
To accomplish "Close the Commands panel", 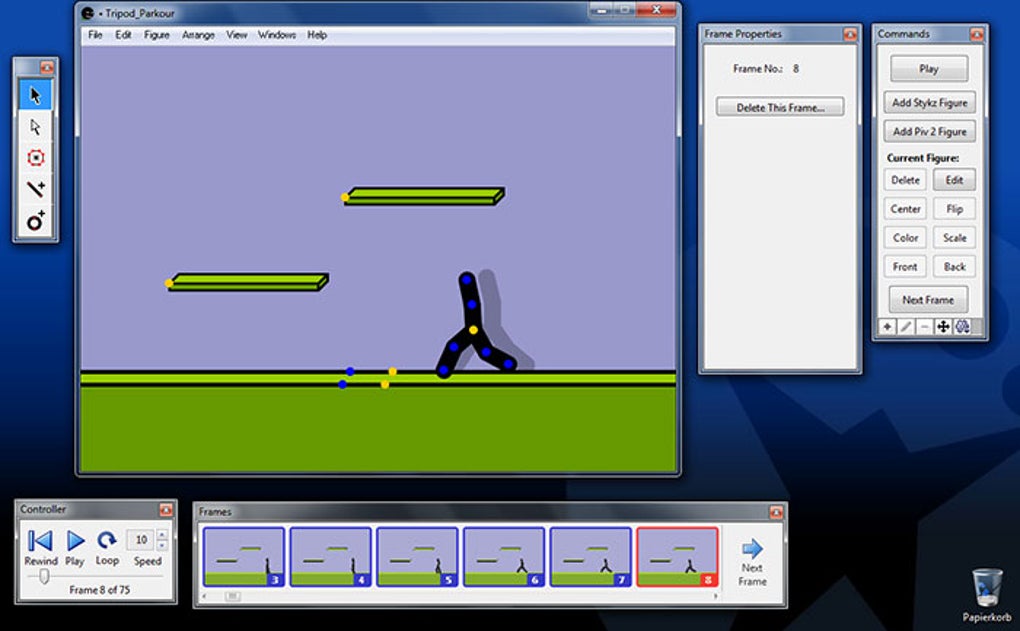I will click(976, 34).
